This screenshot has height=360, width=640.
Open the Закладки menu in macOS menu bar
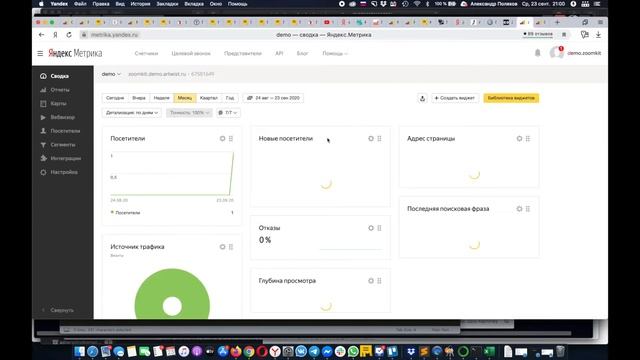167,4
